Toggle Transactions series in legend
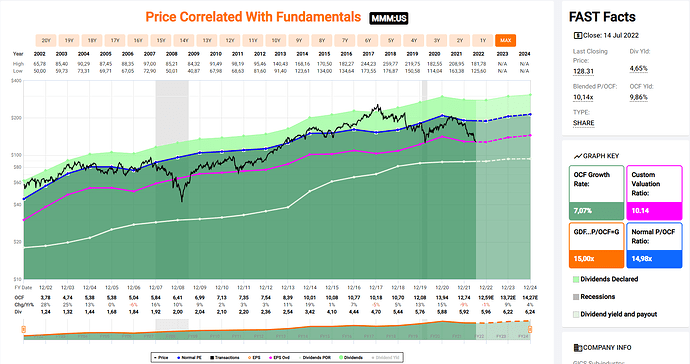Screen dimensions: 690x364 pos(225,357)
